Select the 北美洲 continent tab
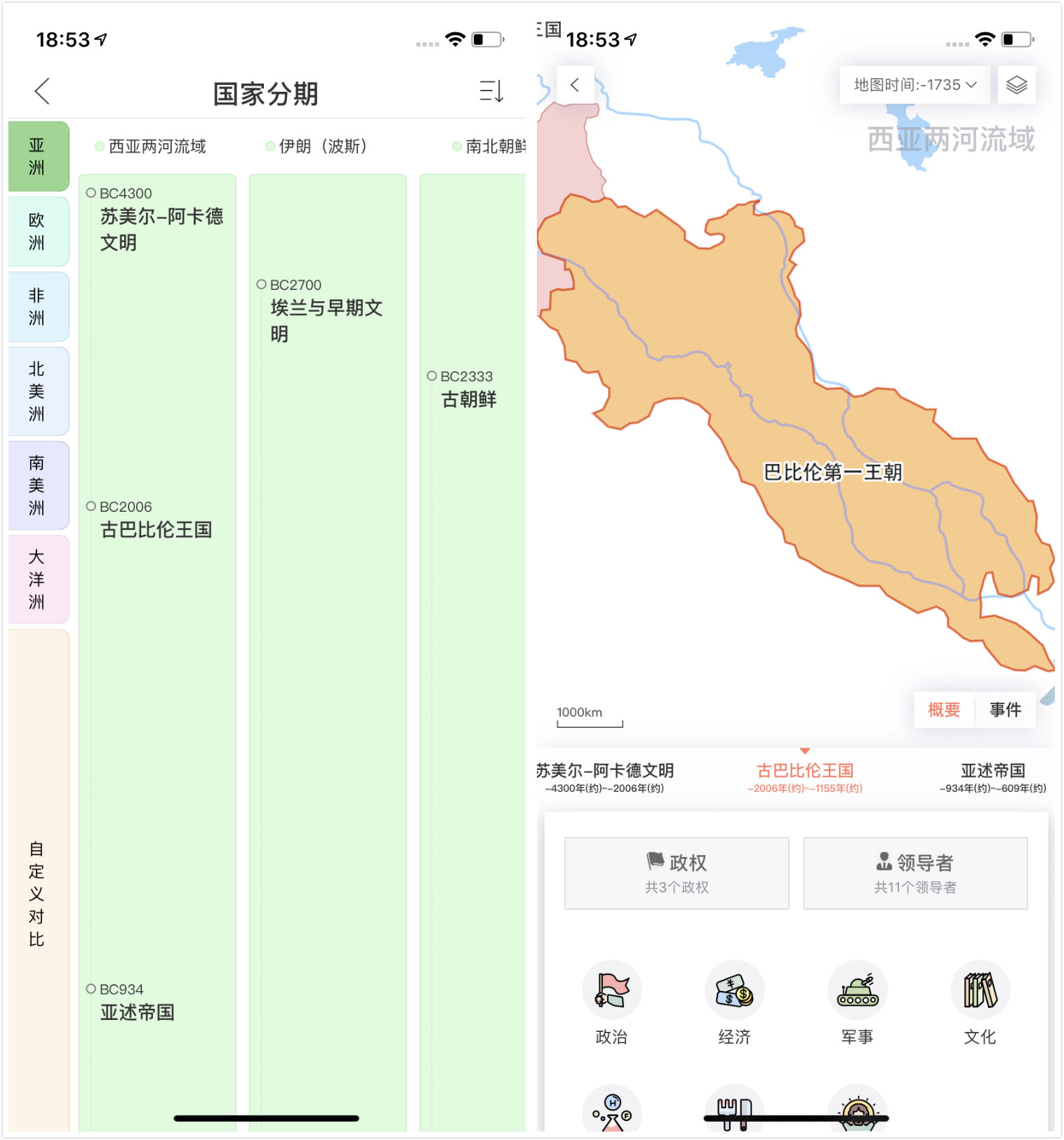This screenshot has height=1140, width=1064. pyautogui.click(x=39, y=391)
